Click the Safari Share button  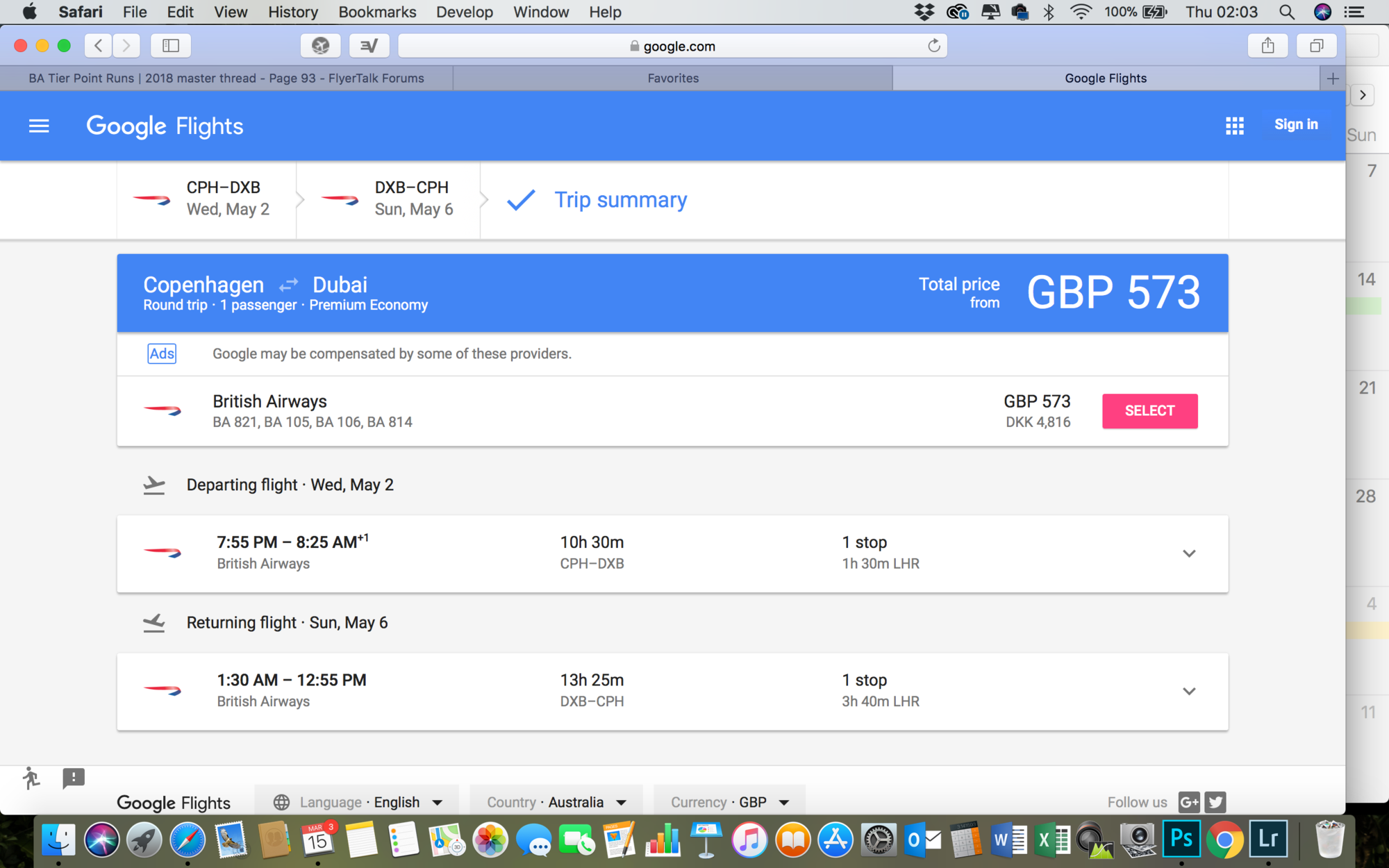[1268, 46]
